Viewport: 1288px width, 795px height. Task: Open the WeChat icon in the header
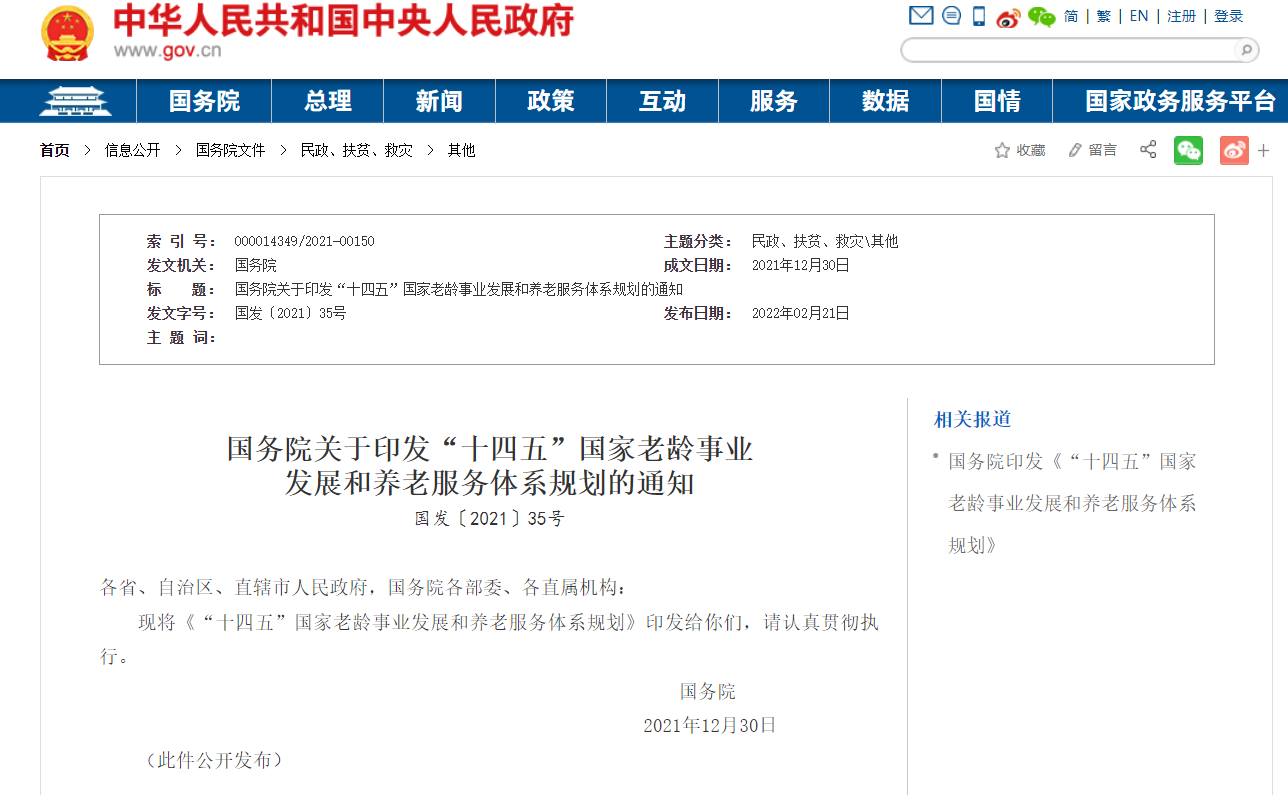click(1041, 17)
